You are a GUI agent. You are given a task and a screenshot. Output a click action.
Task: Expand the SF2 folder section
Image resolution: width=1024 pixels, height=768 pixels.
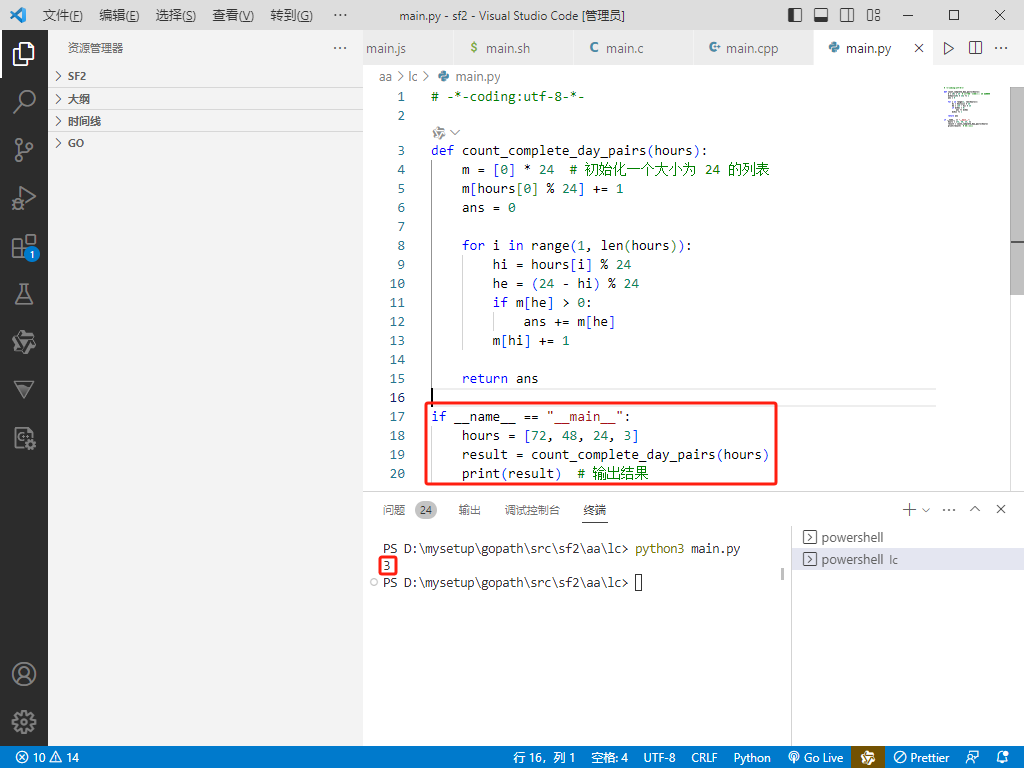(x=206, y=76)
